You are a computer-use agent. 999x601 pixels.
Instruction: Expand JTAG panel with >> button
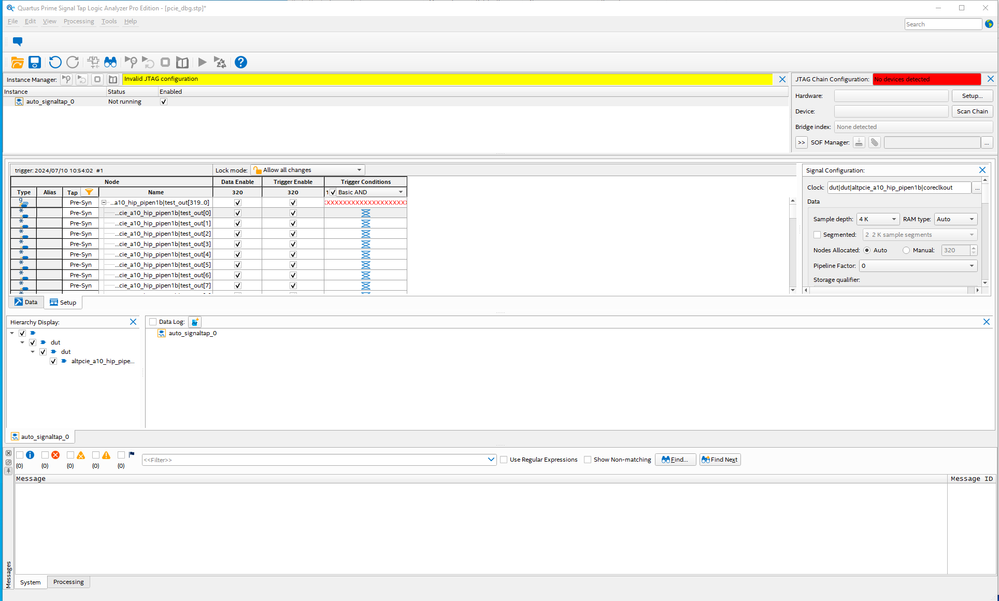801,143
